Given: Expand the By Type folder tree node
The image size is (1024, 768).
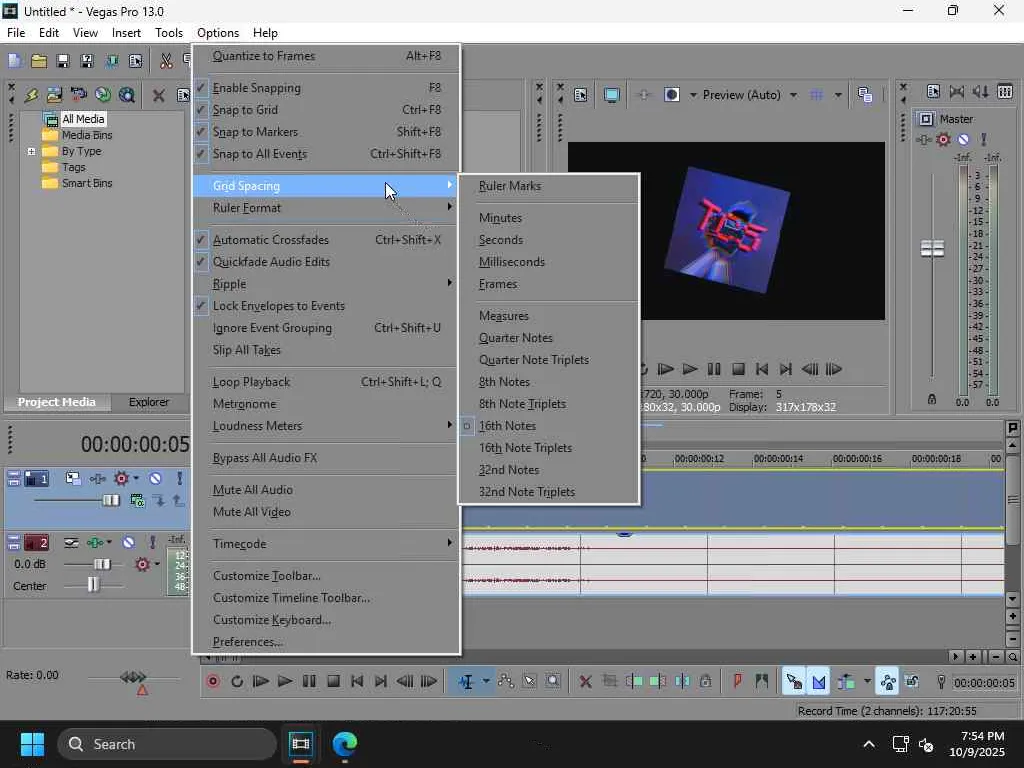Looking at the screenshot, I should pyautogui.click(x=32, y=152).
